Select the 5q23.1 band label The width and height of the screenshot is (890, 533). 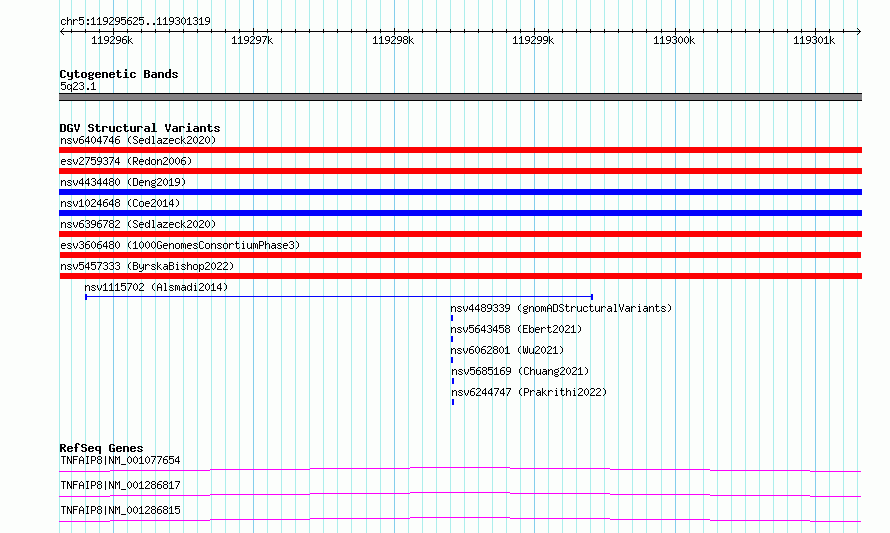point(78,86)
